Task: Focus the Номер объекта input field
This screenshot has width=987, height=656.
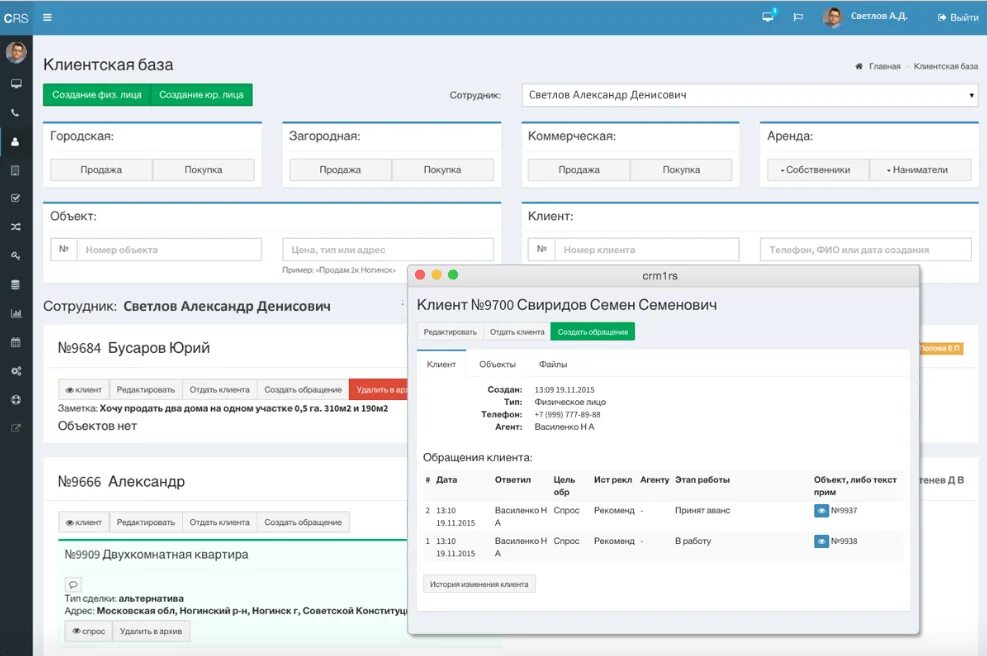Action: [x=169, y=249]
